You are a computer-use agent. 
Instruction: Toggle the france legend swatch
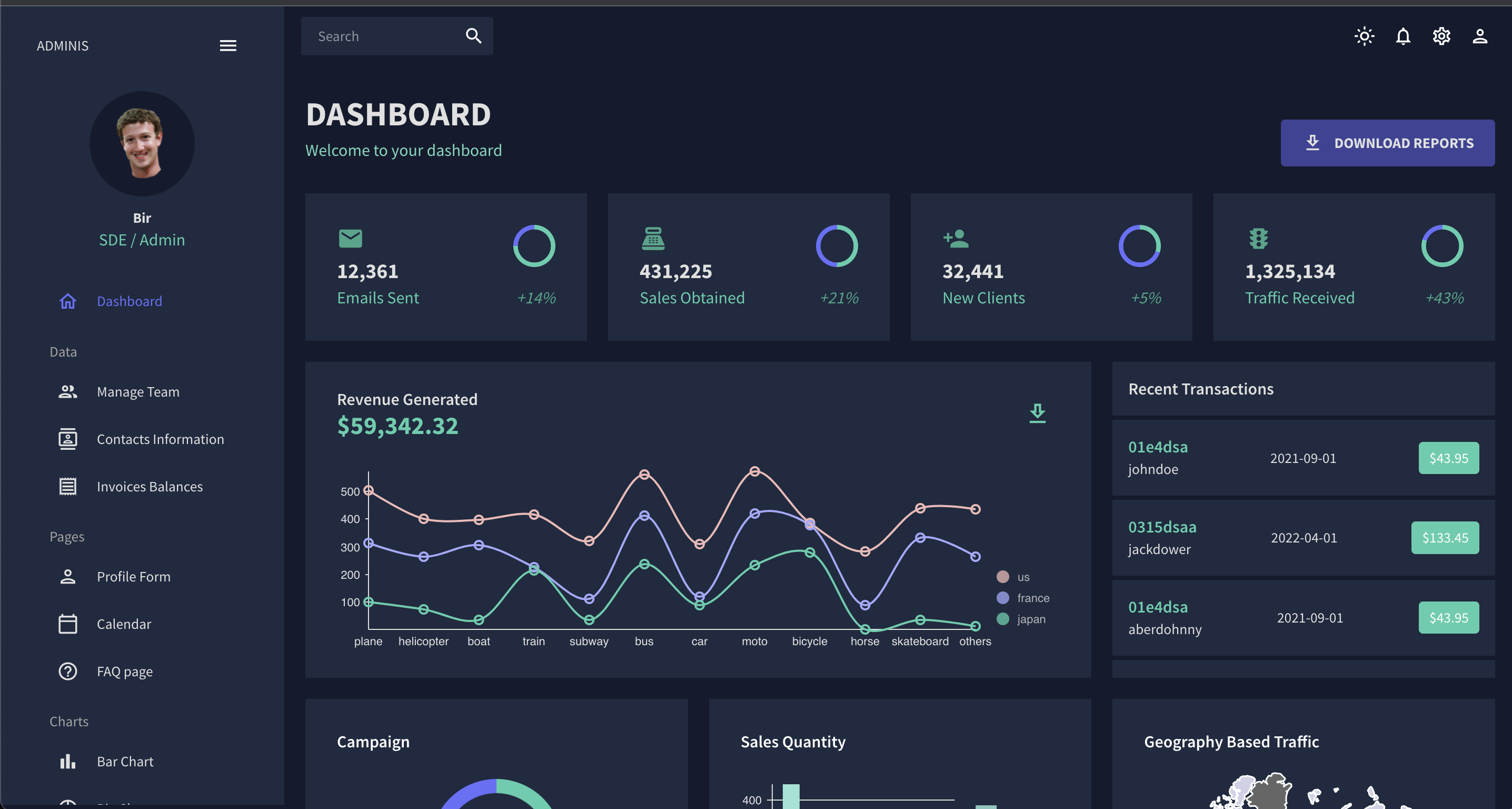(1002, 598)
